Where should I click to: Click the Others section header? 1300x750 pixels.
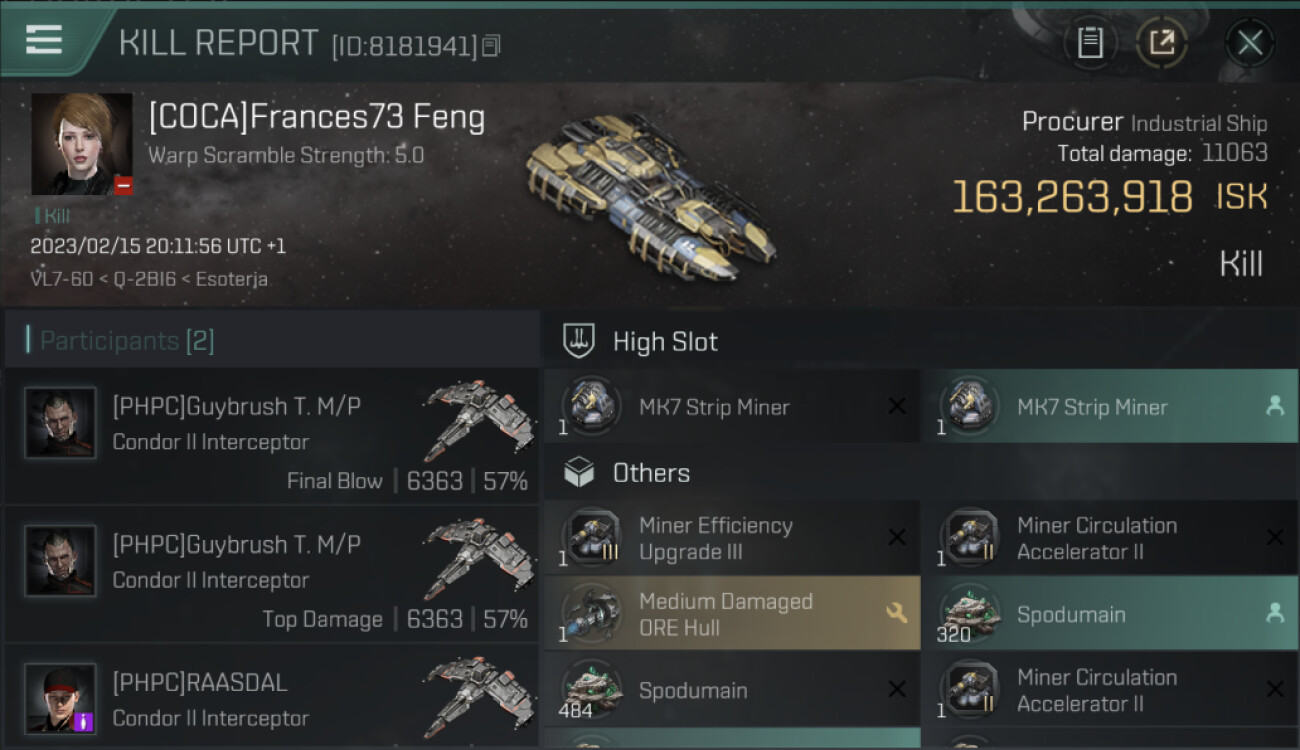(651, 473)
